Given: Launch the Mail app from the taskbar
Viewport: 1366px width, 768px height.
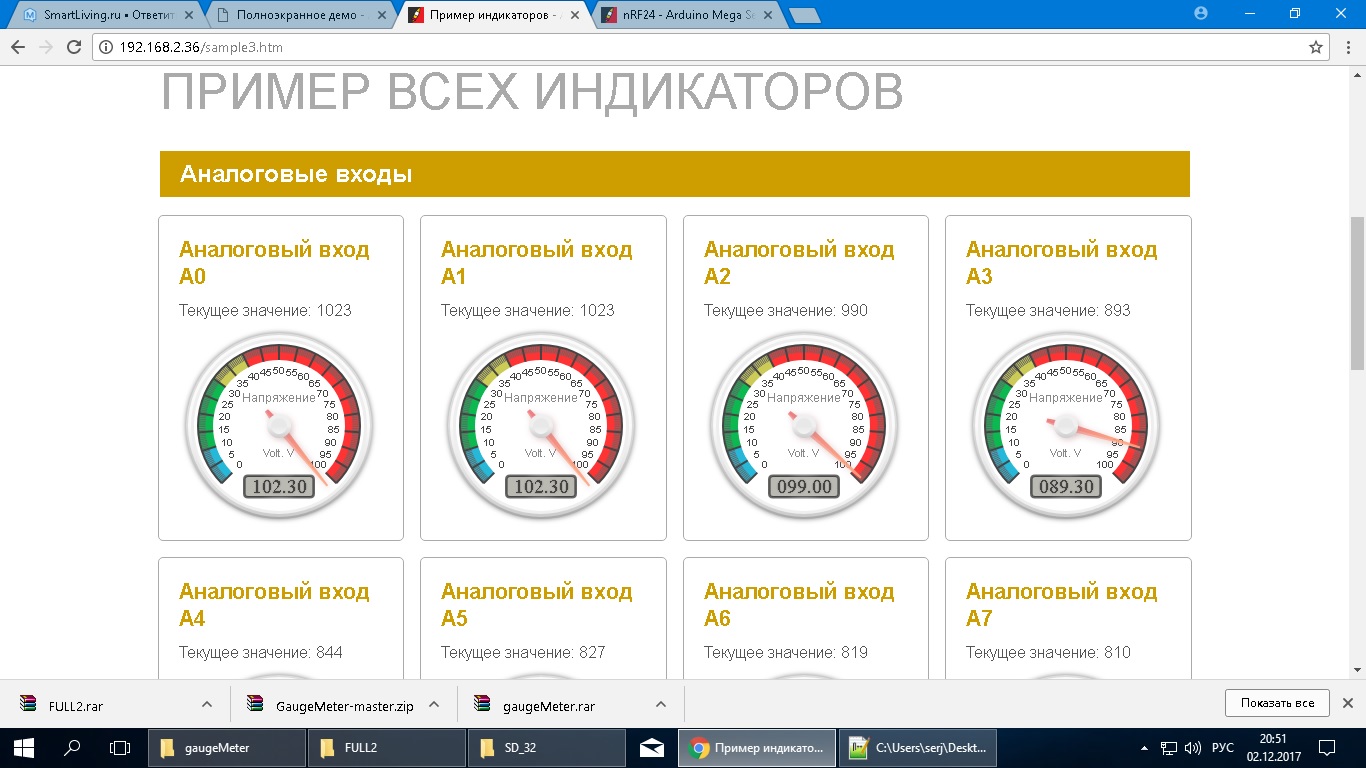Looking at the screenshot, I should click(651, 747).
